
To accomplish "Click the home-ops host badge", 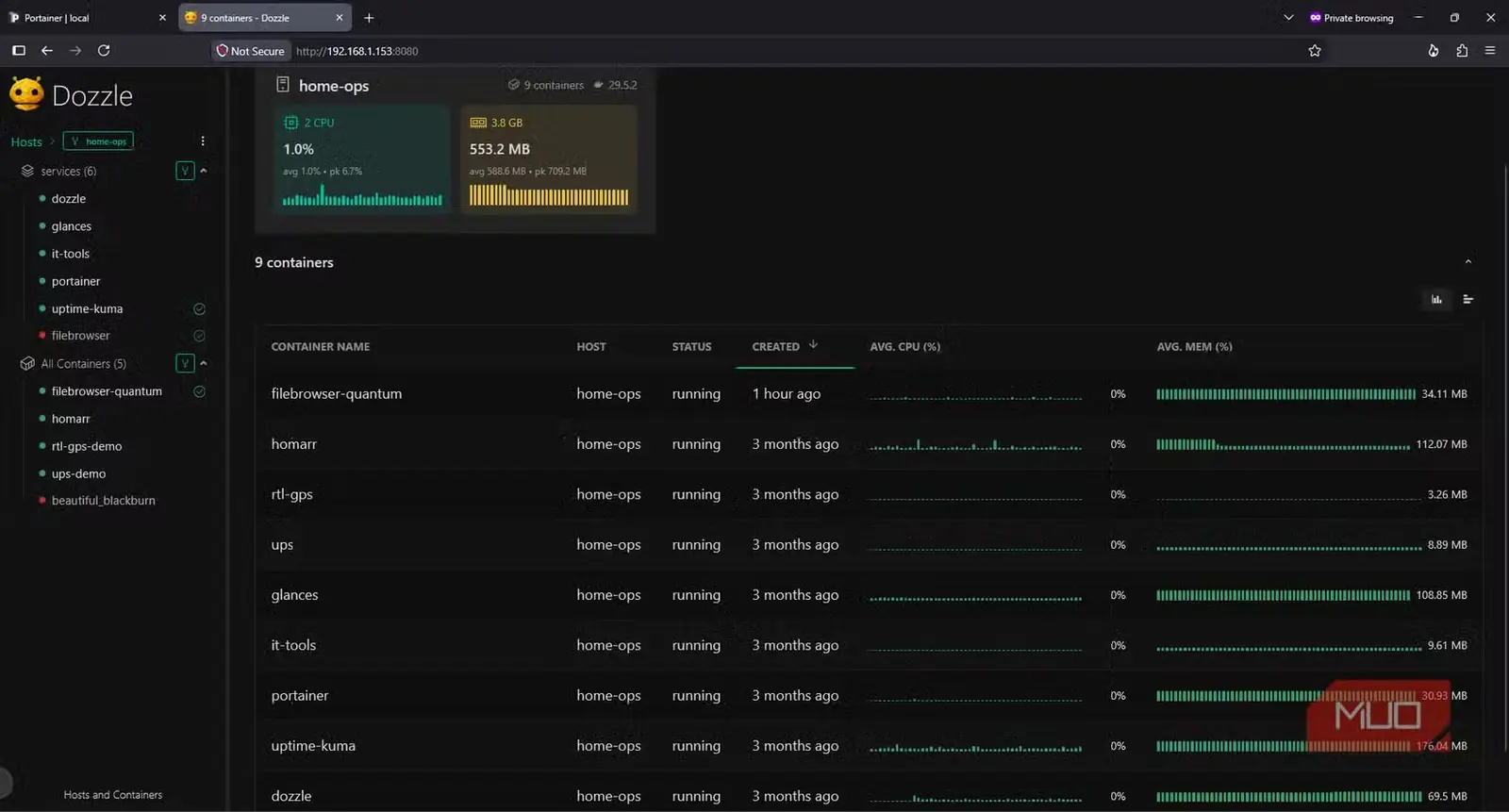I will [98, 141].
